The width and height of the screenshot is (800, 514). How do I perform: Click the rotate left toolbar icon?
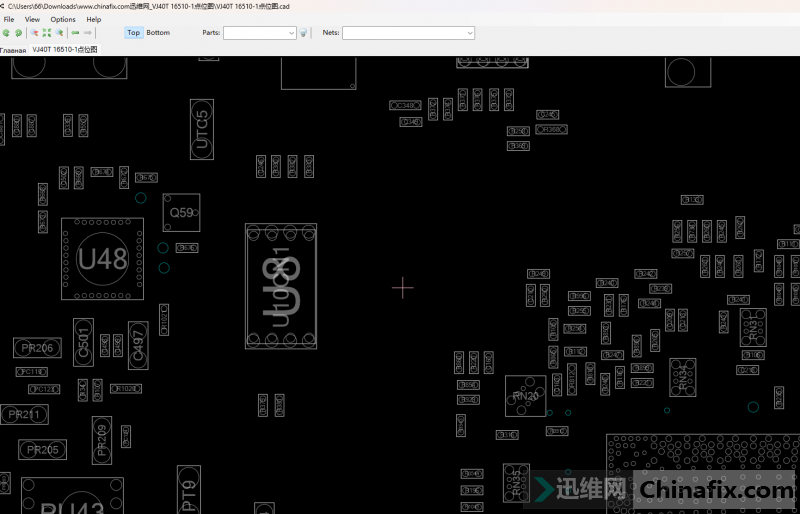pos(6,33)
